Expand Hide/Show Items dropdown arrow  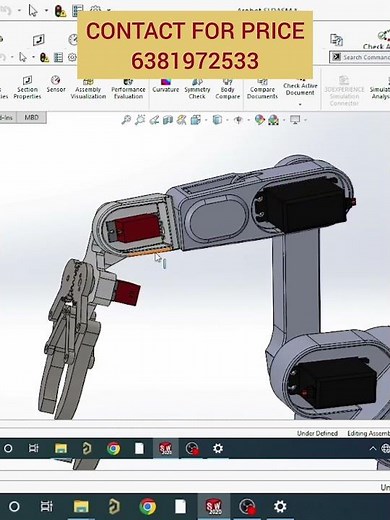coord(248,120)
